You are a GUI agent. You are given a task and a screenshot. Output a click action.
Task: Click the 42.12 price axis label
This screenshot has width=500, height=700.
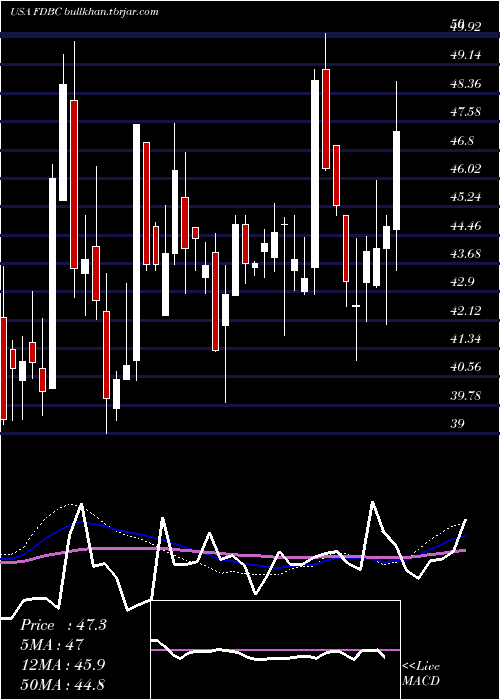466,311
